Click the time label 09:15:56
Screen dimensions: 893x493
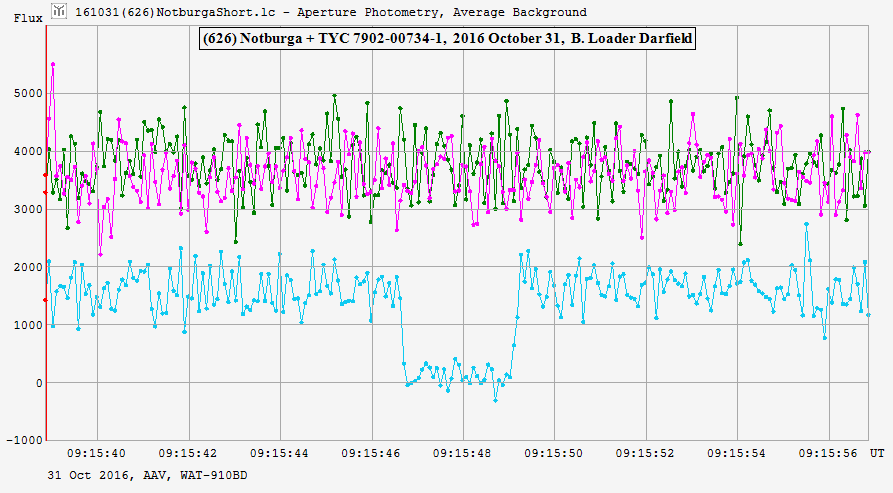(x=828, y=454)
